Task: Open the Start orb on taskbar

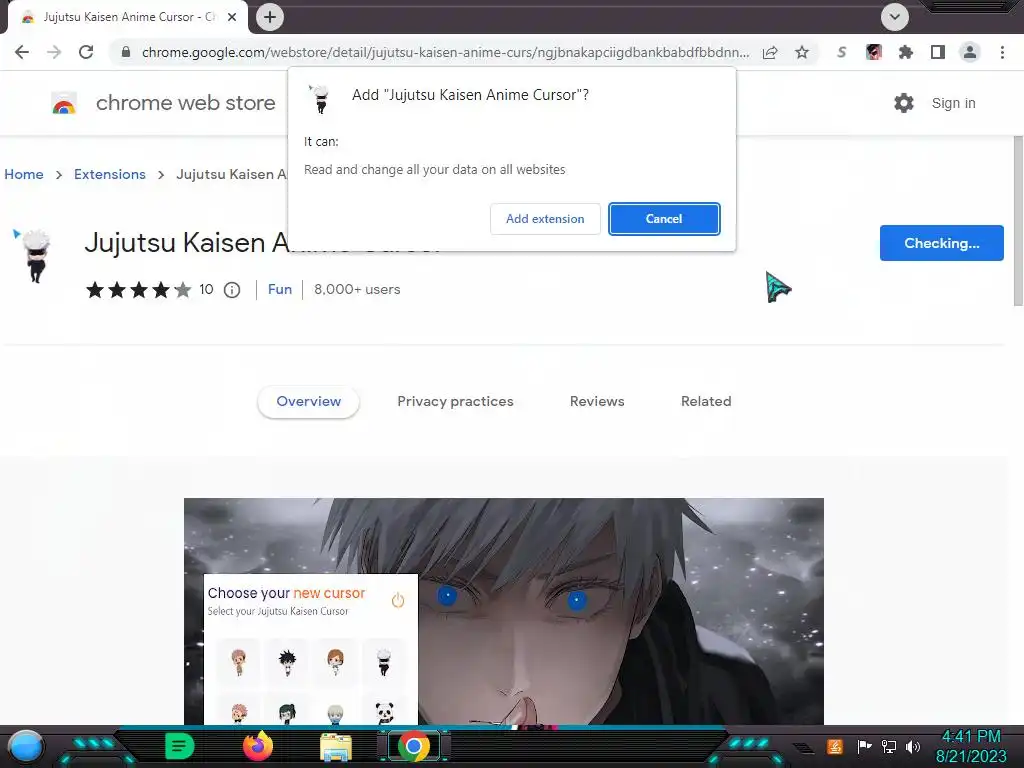Action: pos(25,746)
